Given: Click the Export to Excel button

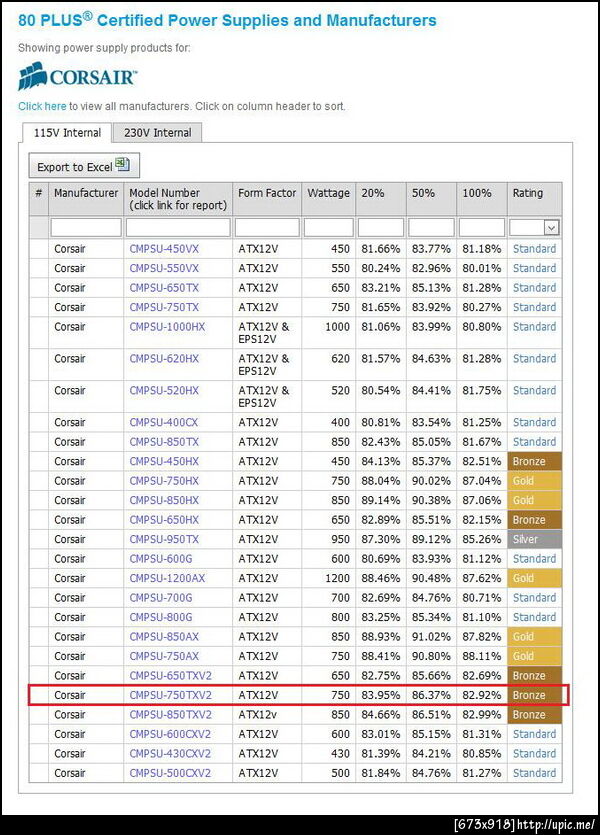Looking at the screenshot, I should click(x=84, y=166).
